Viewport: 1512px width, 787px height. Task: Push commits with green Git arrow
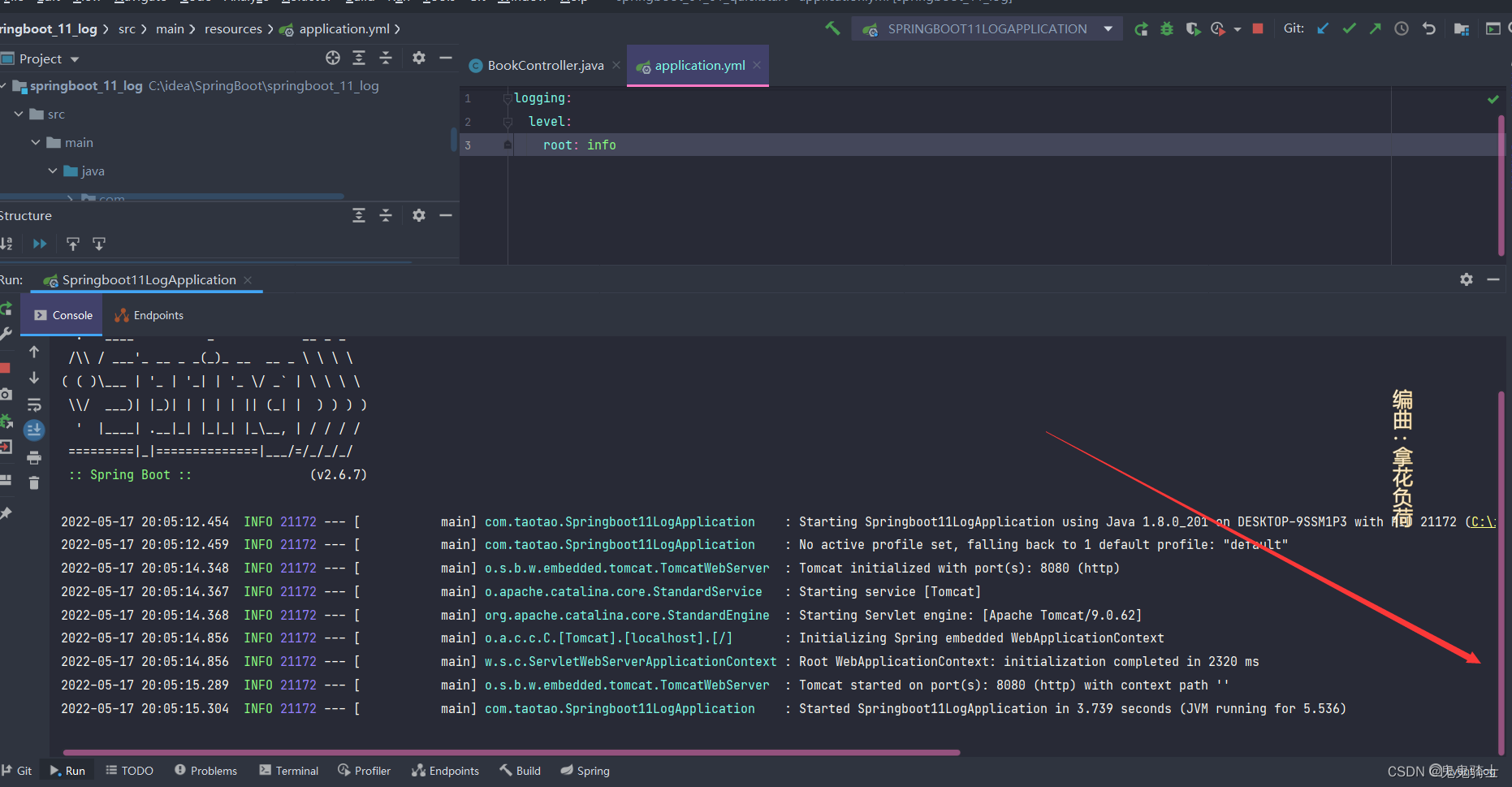pos(1375,28)
